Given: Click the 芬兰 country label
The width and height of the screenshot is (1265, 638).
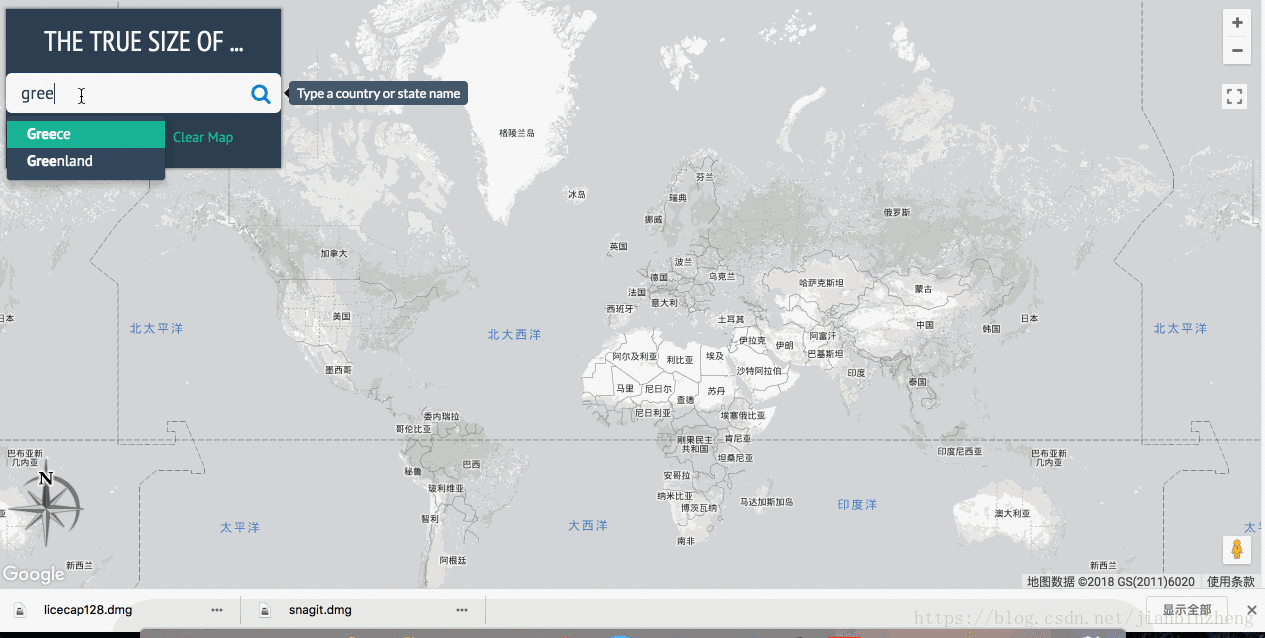Looking at the screenshot, I should pos(705,176).
